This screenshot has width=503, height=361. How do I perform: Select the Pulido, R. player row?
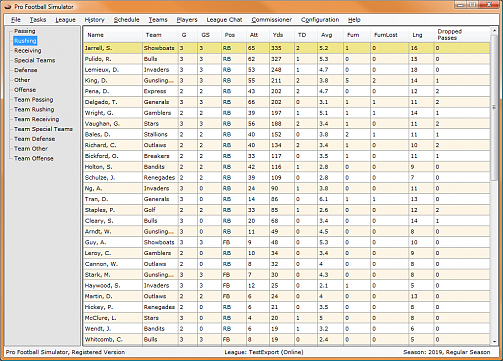pyautogui.click(x=287, y=59)
